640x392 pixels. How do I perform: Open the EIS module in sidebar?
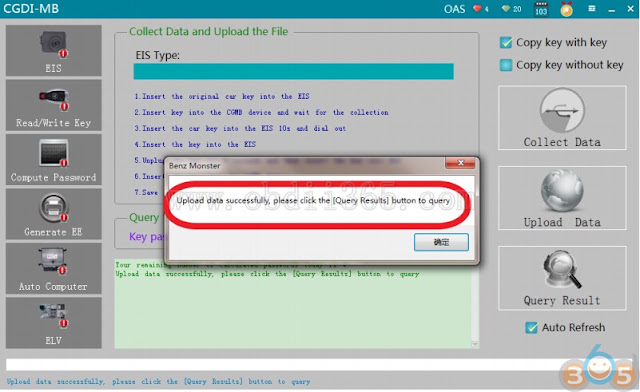pos(53,51)
